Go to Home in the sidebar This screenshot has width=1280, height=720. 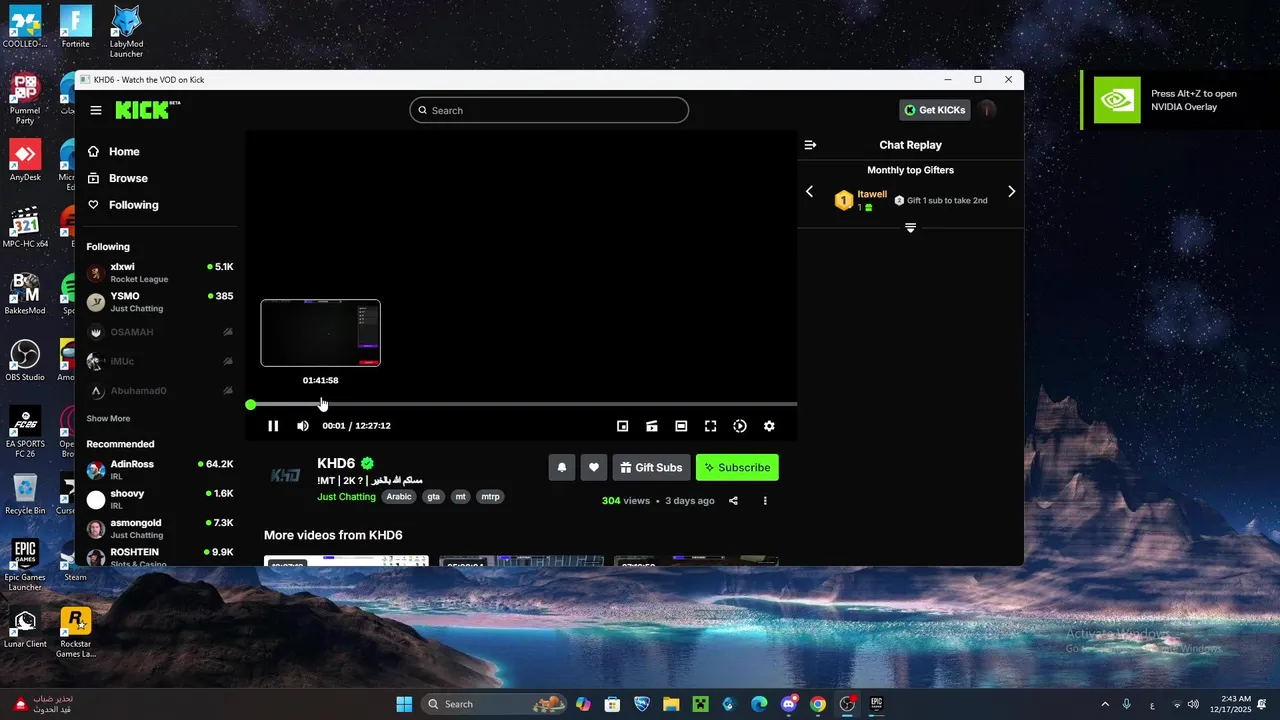pyautogui.click(x=113, y=152)
